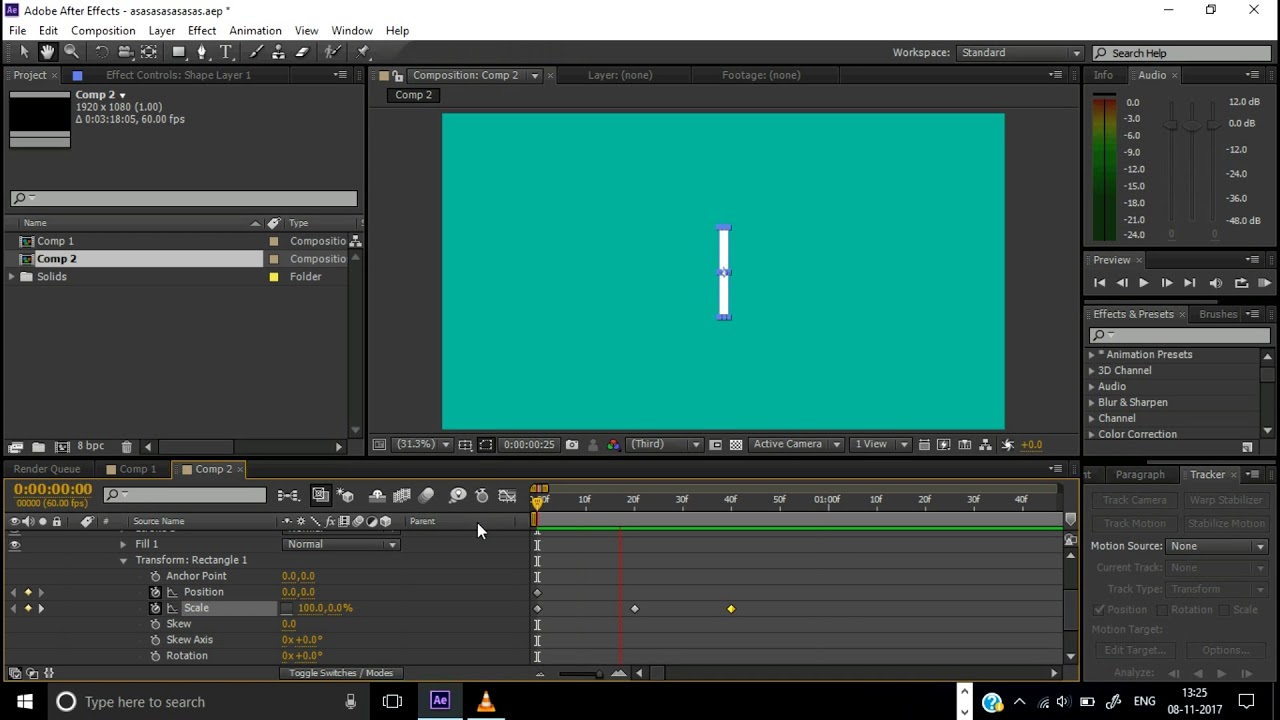Collapse Transform: Rectangle 1 group
The width and height of the screenshot is (1280, 720).
click(123, 560)
